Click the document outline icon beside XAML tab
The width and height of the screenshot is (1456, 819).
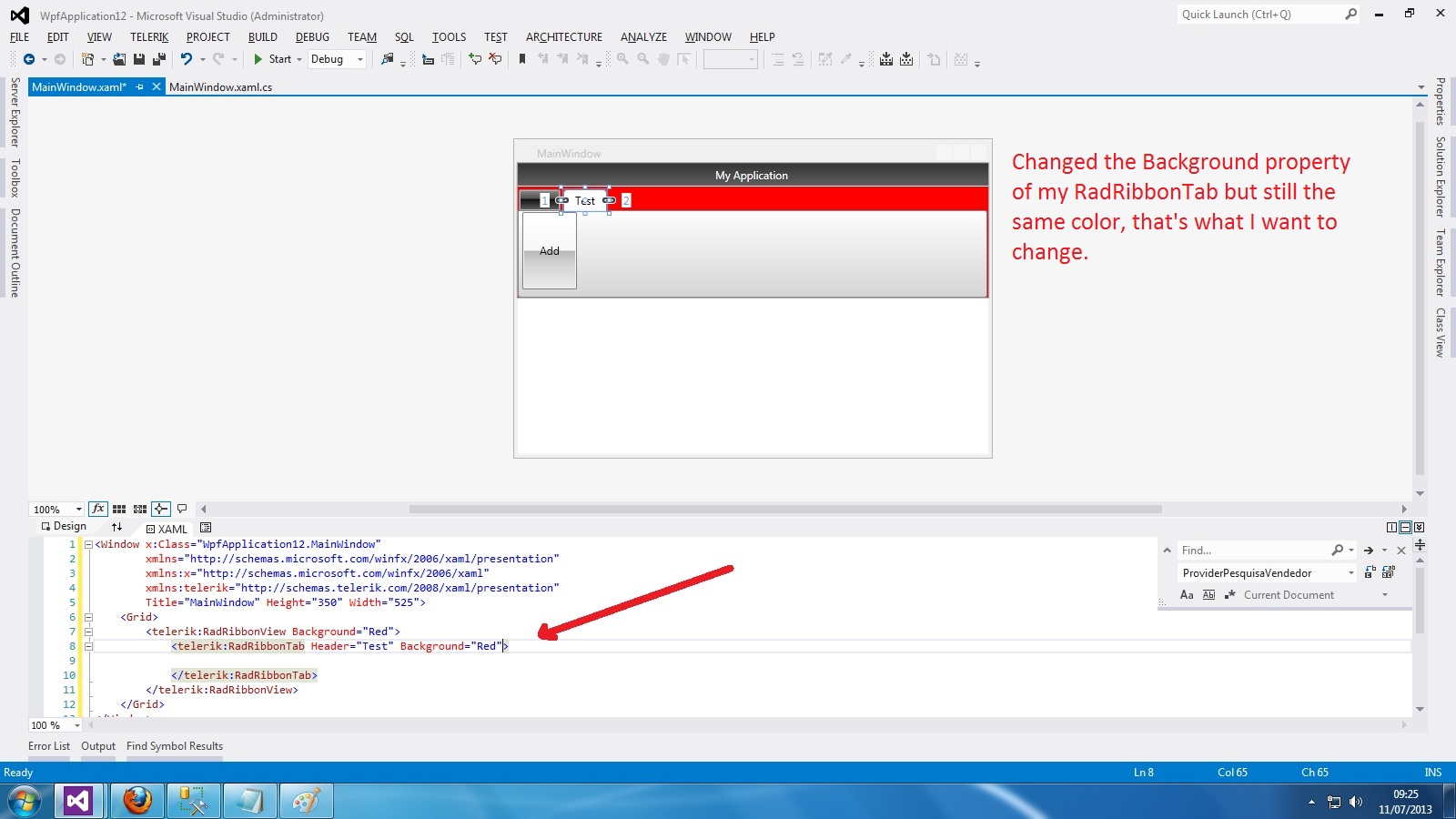click(206, 528)
